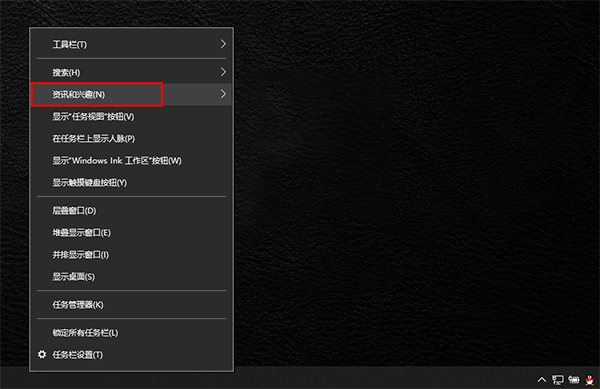Open the network tray icon
The width and height of the screenshot is (600, 389).
coord(558,379)
